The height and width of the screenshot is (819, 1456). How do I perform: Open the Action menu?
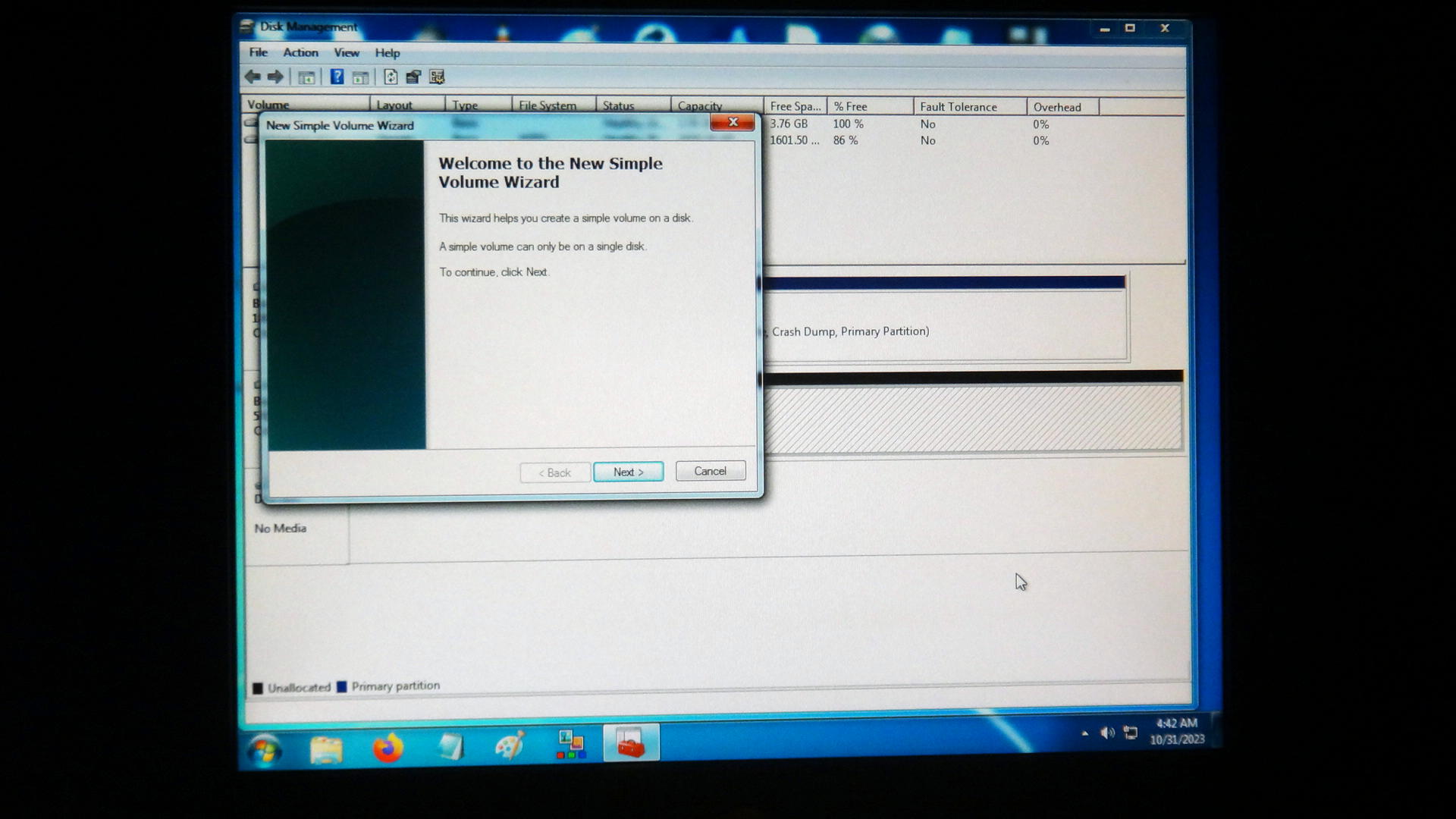point(300,52)
